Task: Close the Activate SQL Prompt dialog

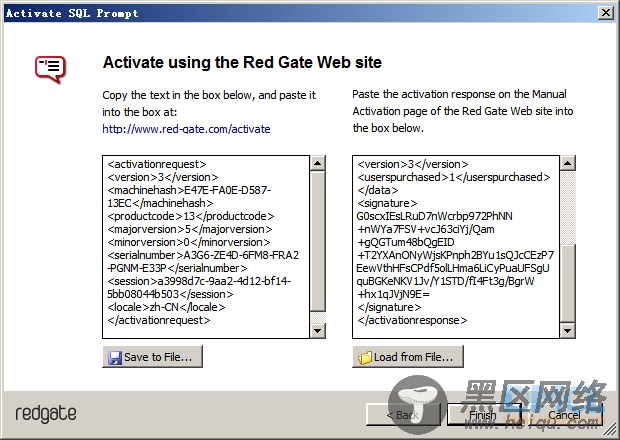Action: (x=606, y=13)
